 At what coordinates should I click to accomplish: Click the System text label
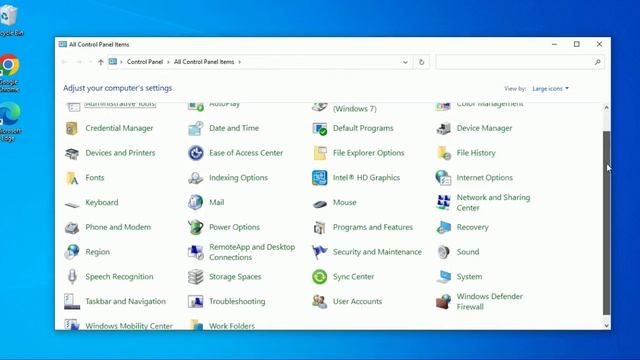pyautogui.click(x=469, y=277)
